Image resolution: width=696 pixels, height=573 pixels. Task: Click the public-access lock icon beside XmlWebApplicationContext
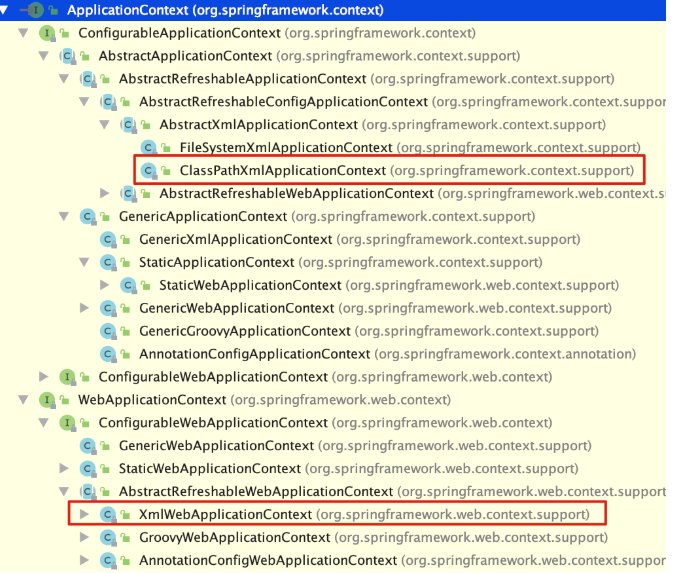tap(126, 514)
